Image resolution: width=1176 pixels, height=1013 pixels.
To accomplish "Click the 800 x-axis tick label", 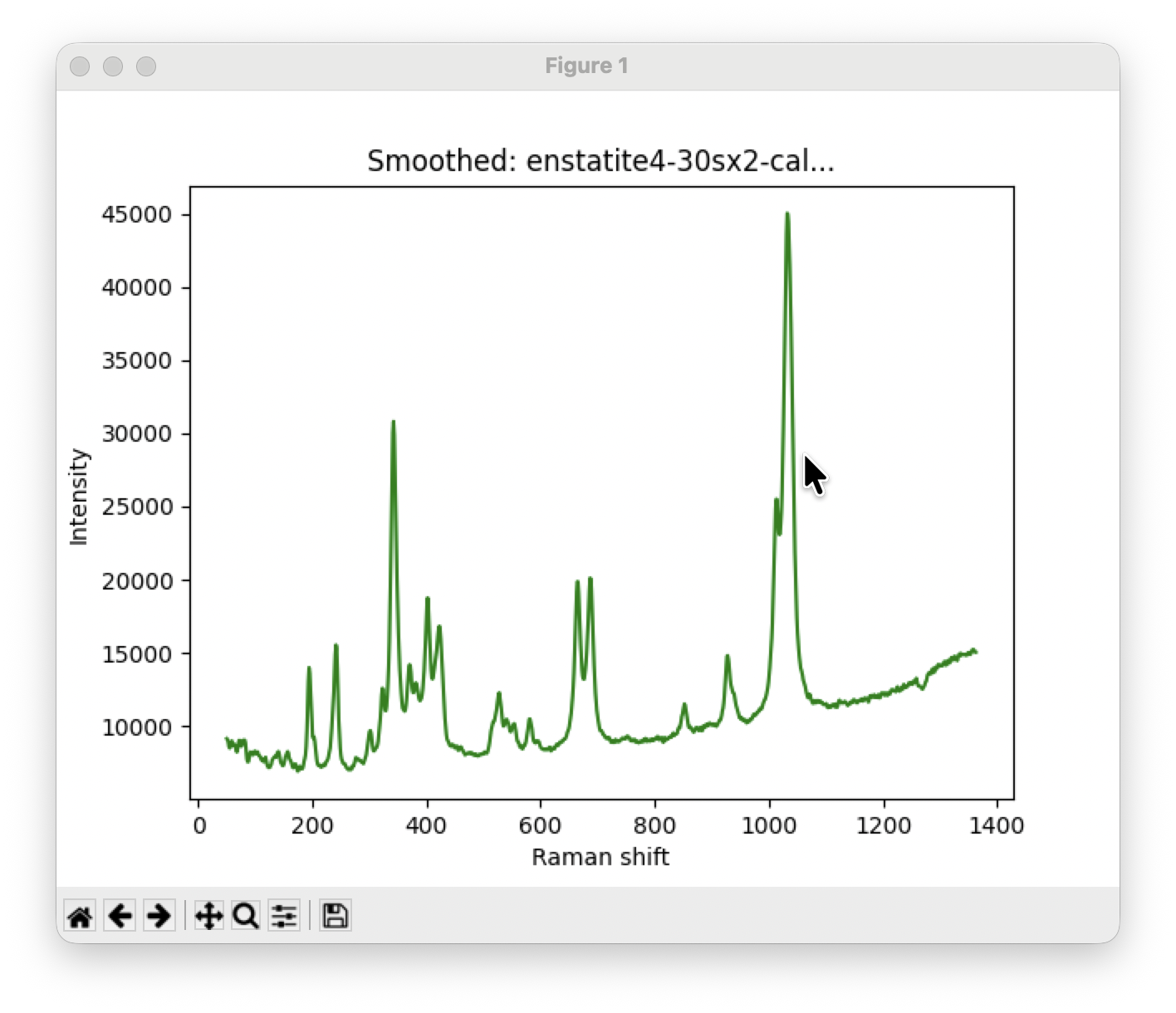I will pyautogui.click(x=655, y=825).
